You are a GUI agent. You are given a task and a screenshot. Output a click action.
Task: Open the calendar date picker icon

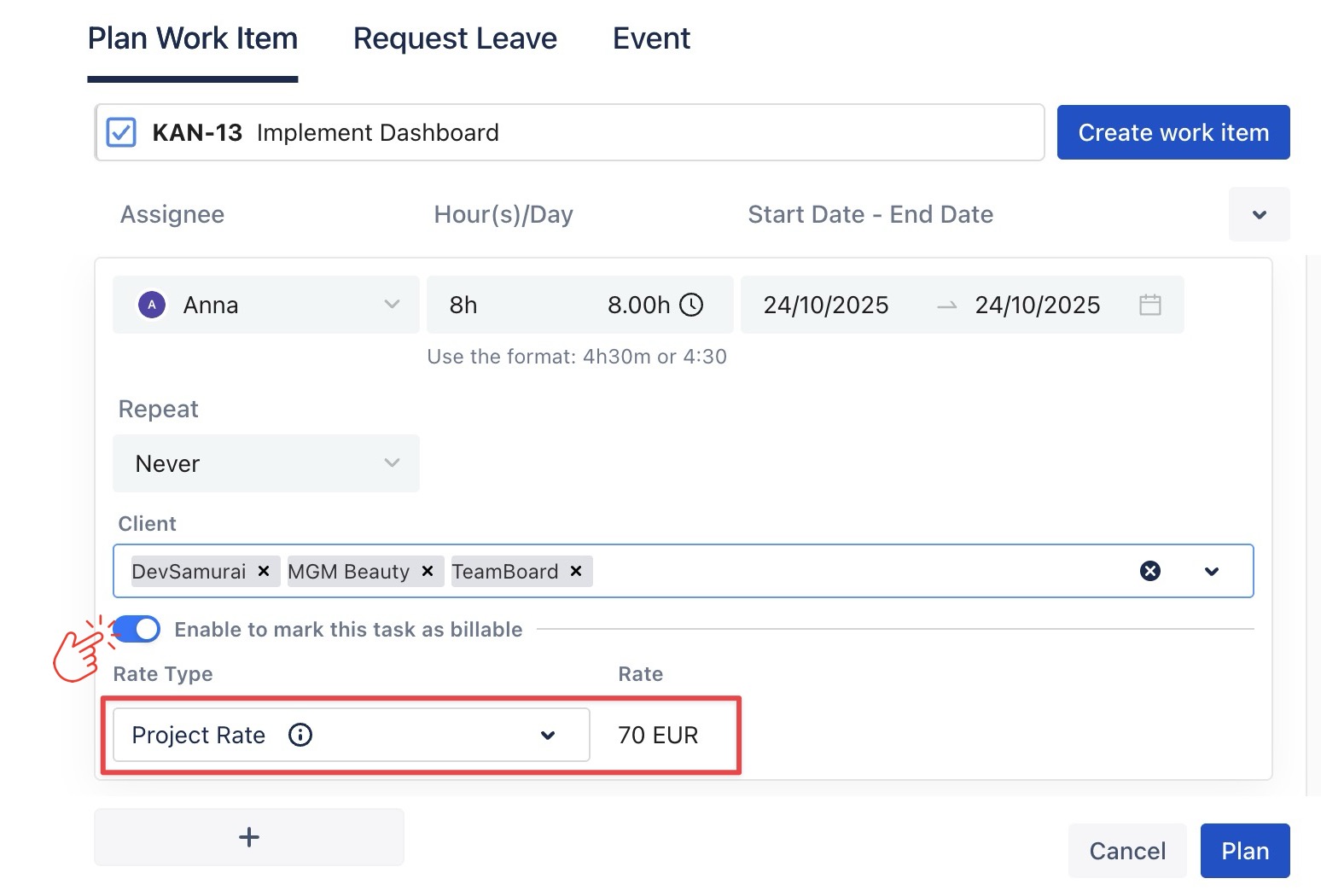[x=1149, y=305]
